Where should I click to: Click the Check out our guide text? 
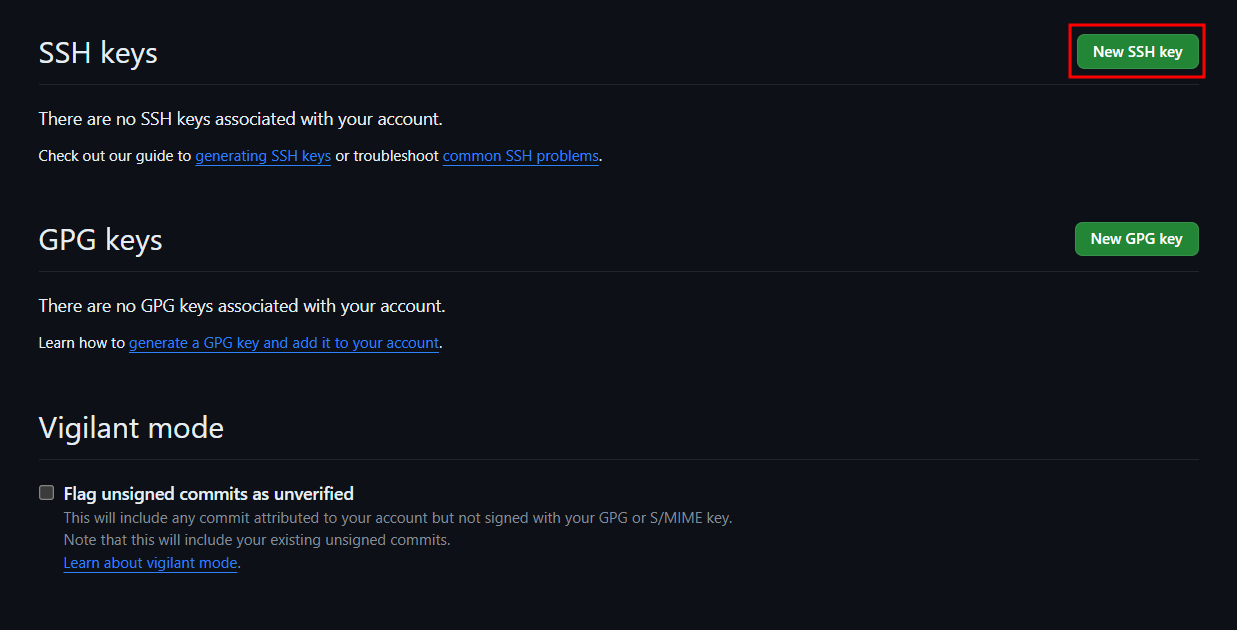(115, 156)
